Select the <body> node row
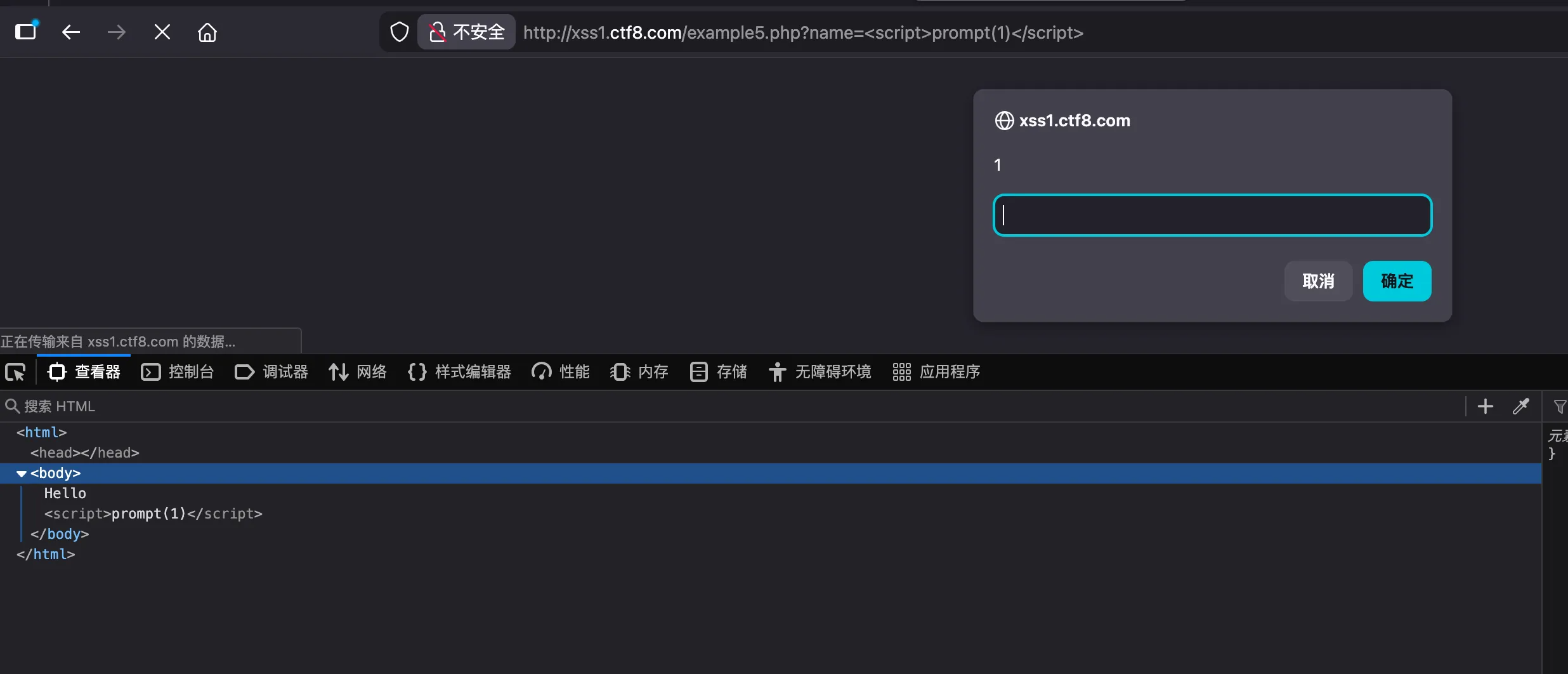This screenshot has width=1568, height=674. coord(771,473)
